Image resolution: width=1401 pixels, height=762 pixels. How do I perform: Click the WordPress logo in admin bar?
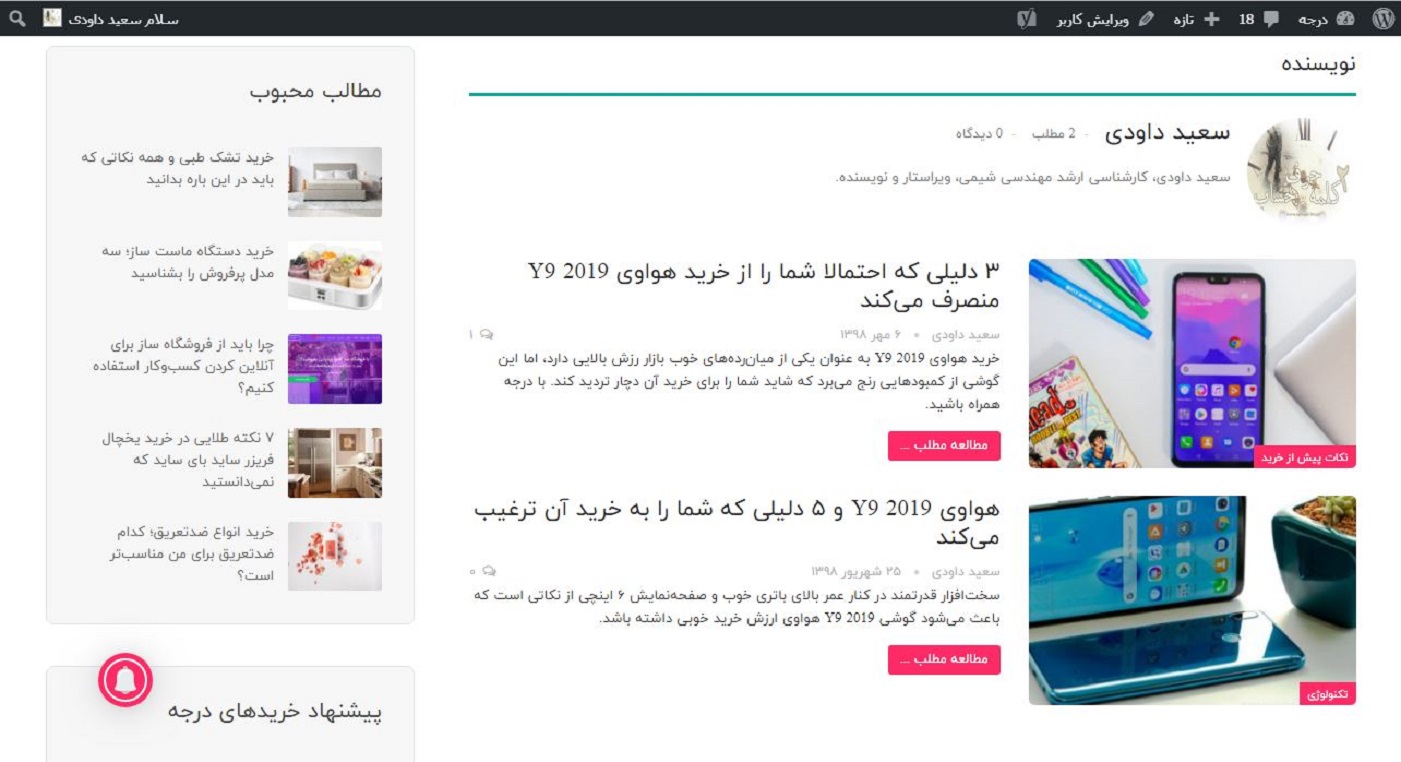click(1383, 18)
